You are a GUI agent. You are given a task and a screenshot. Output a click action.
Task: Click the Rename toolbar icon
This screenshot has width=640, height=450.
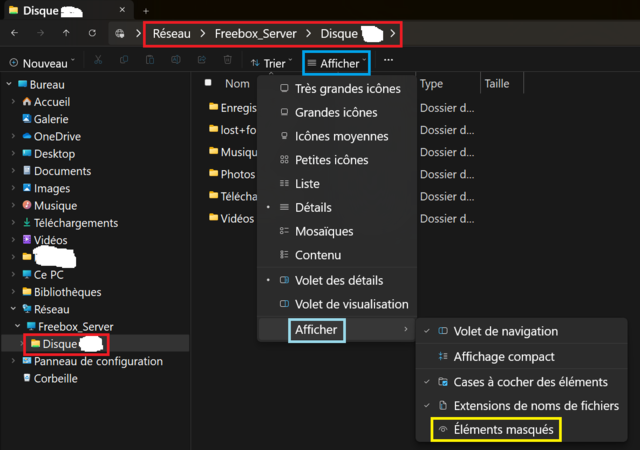[176, 60]
